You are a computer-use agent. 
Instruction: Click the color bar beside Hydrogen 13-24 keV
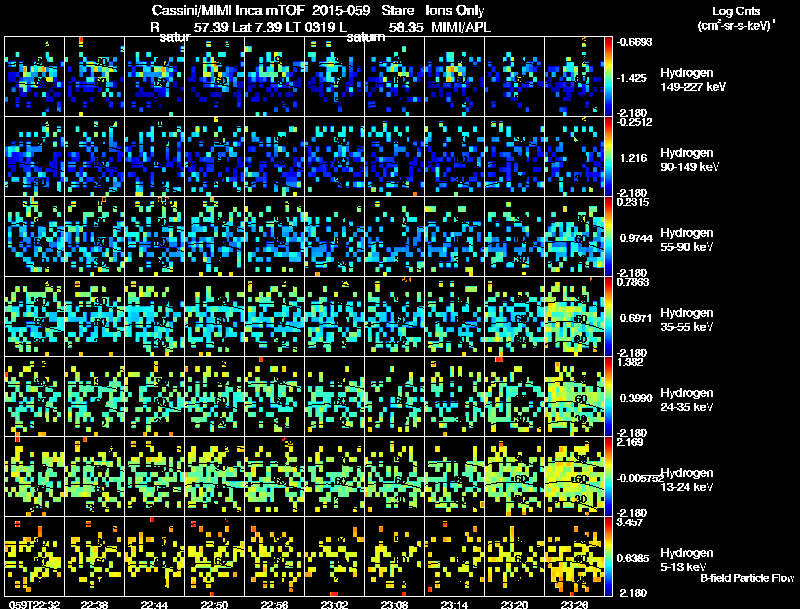(608, 477)
